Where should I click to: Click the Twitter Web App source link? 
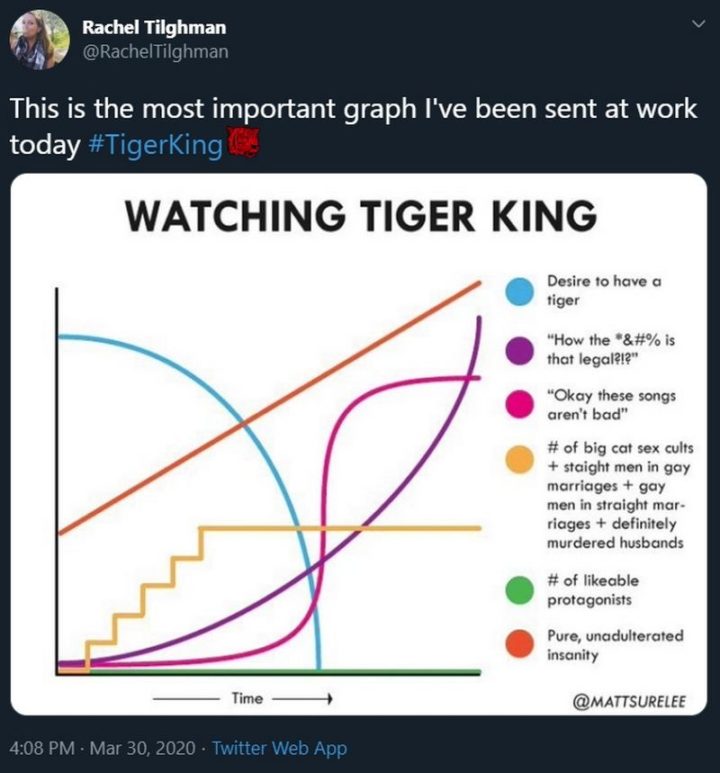pyautogui.click(x=279, y=748)
